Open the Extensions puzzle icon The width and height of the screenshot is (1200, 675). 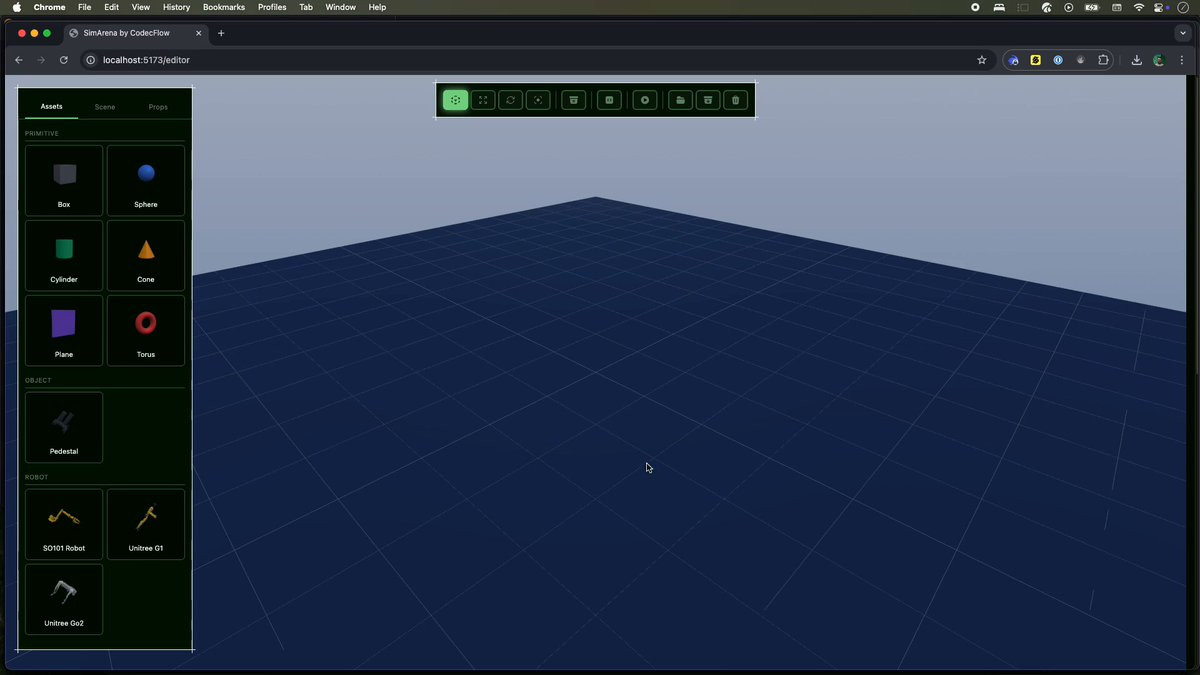[x=1104, y=60]
